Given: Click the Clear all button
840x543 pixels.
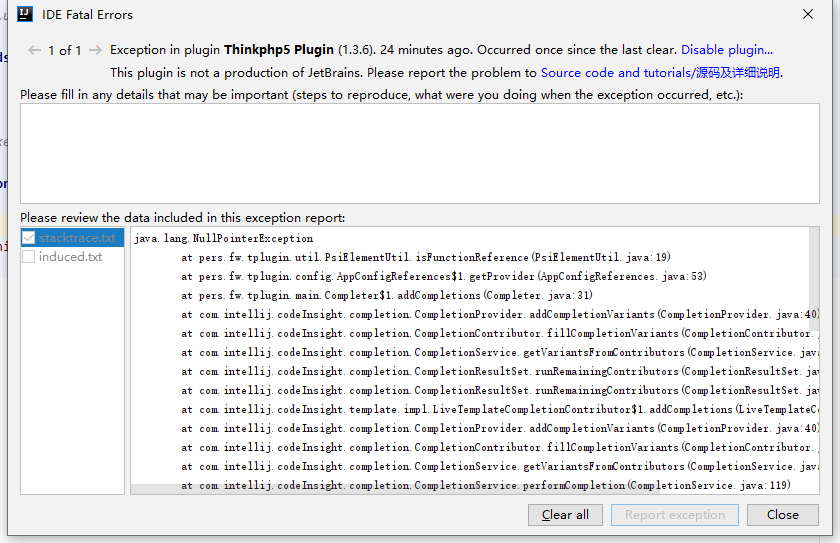Looking at the screenshot, I should [x=565, y=515].
